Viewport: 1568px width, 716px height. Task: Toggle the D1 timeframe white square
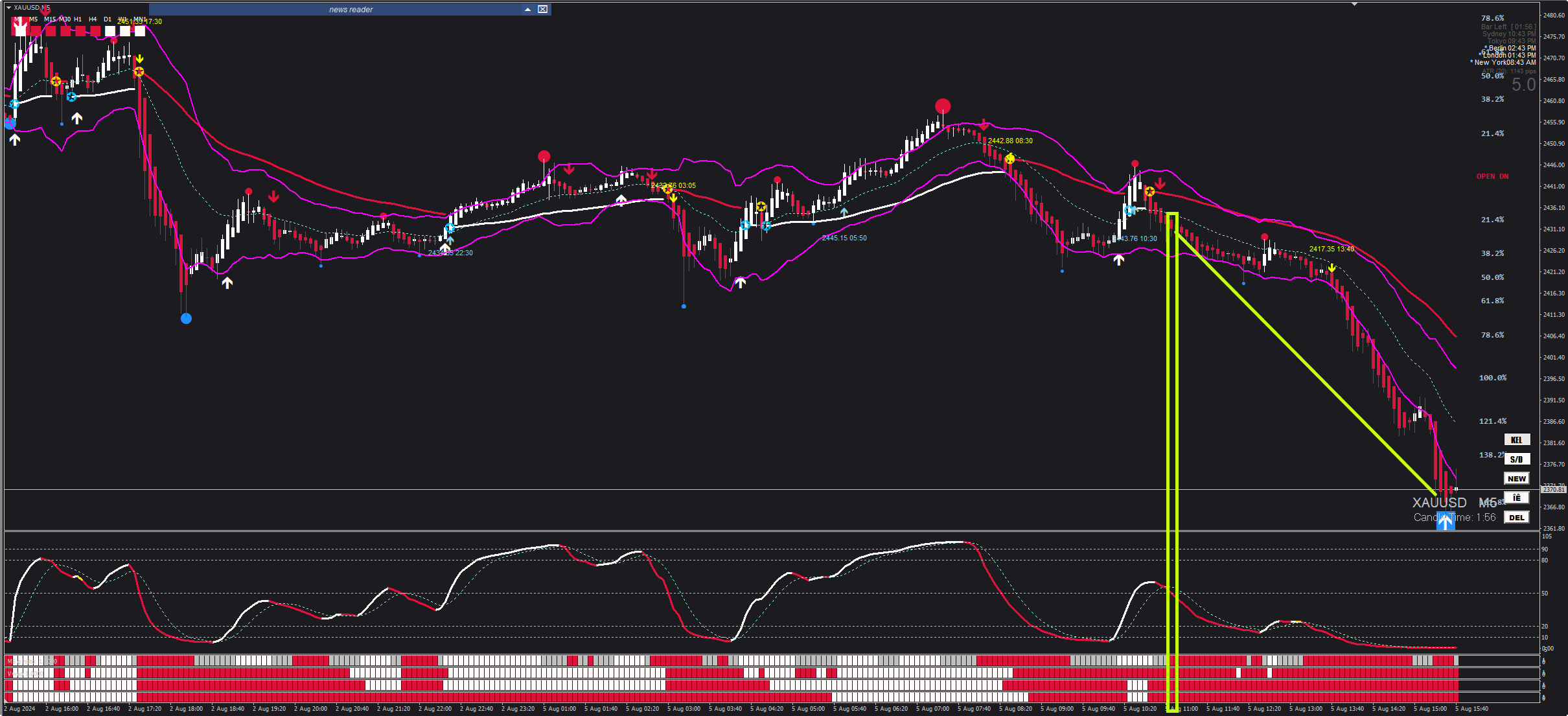pos(110,31)
